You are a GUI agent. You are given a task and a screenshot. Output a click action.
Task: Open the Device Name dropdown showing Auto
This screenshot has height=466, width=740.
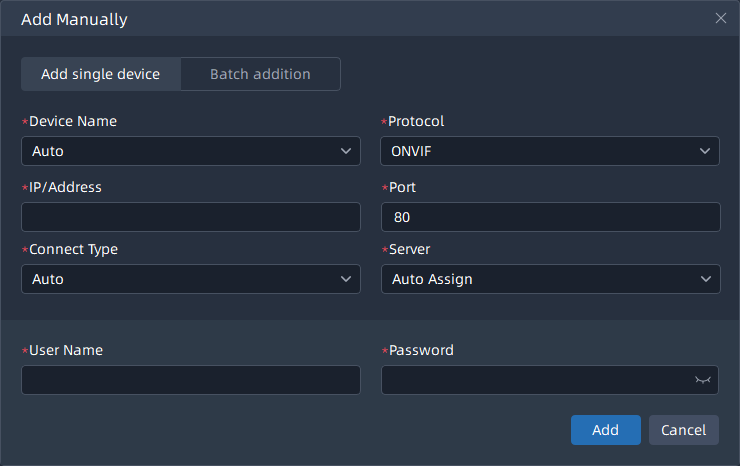coord(180,152)
